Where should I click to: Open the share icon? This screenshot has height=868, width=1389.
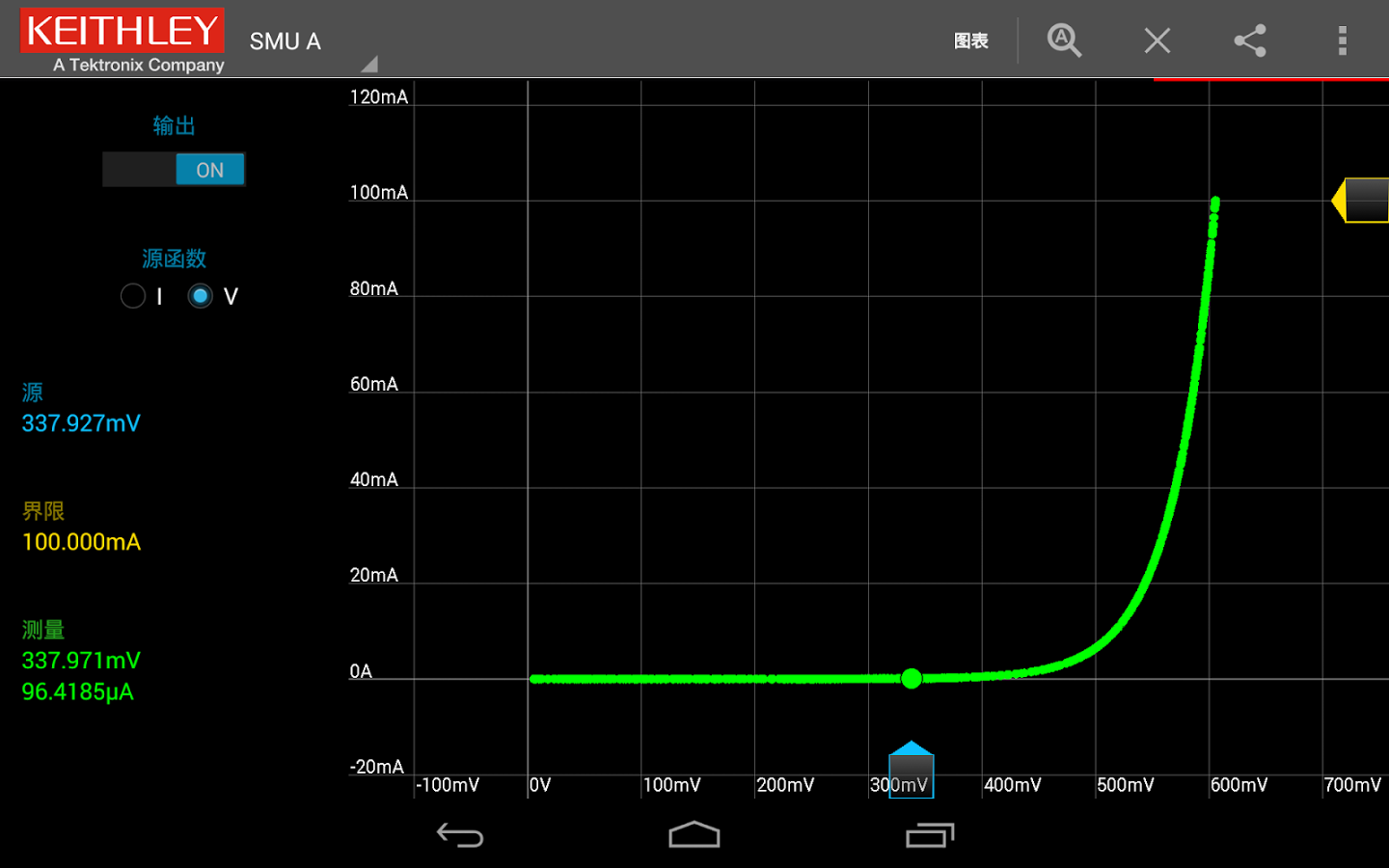coord(1250,41)
